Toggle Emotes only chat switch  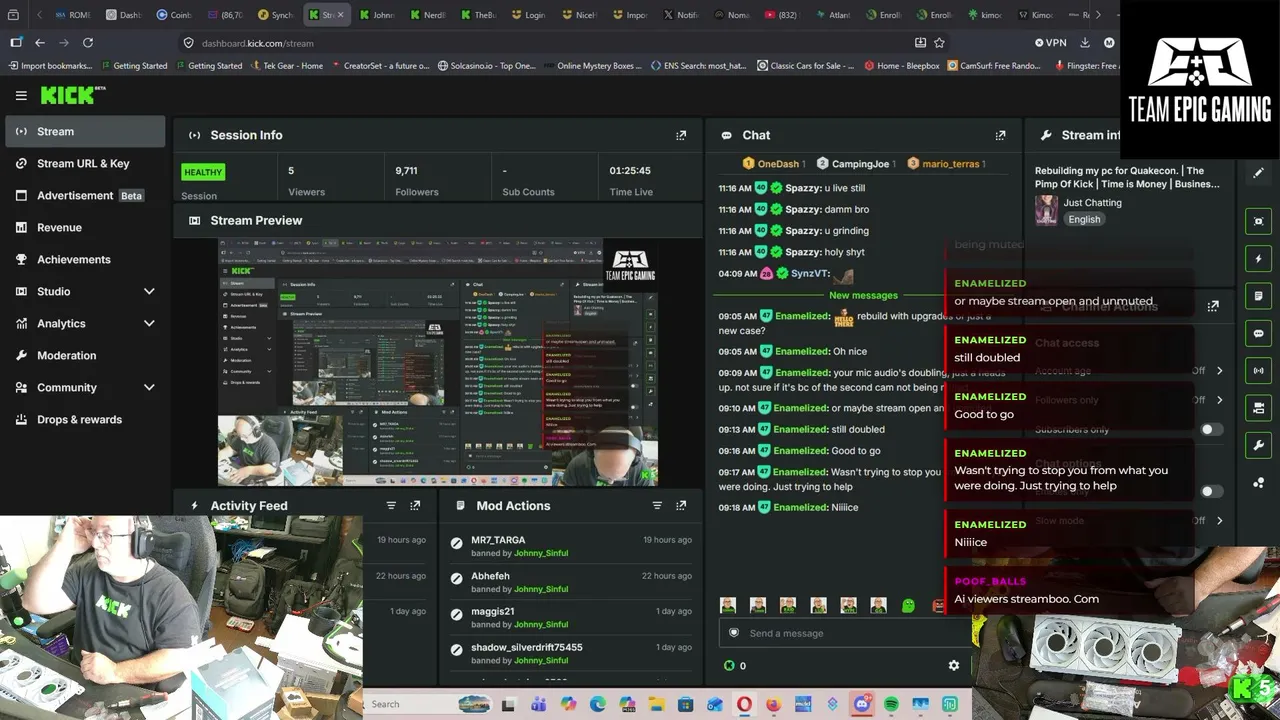coord(1211,491)
